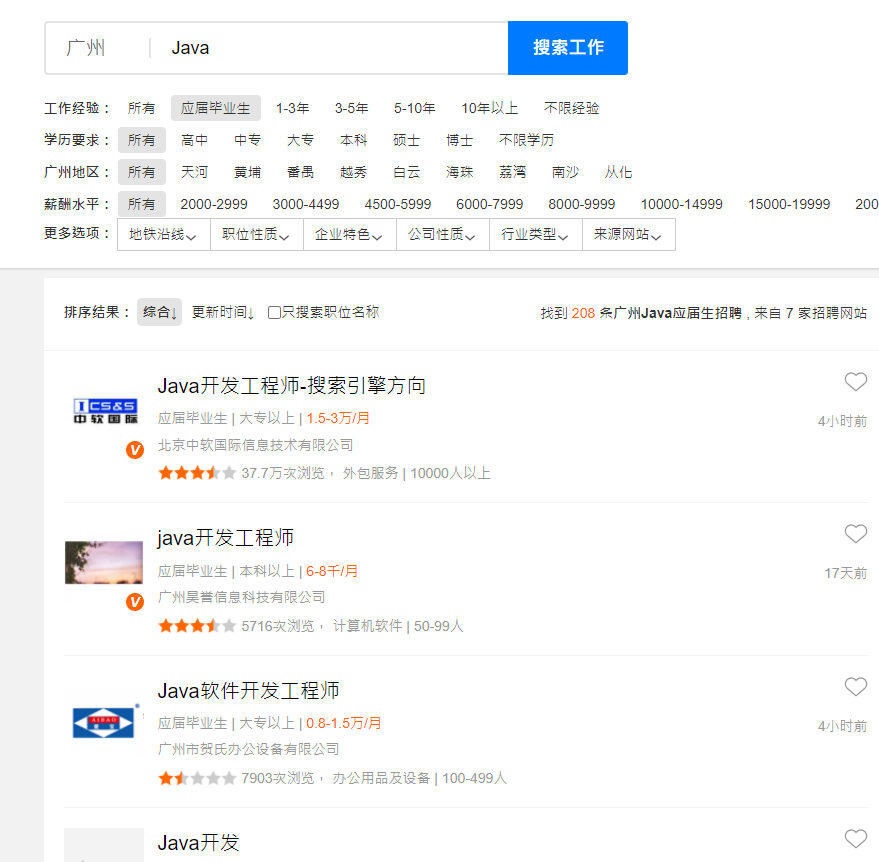Filter district by 荔湾
The width and height of the screenshot is (879, 862).
tap(512, 172)
